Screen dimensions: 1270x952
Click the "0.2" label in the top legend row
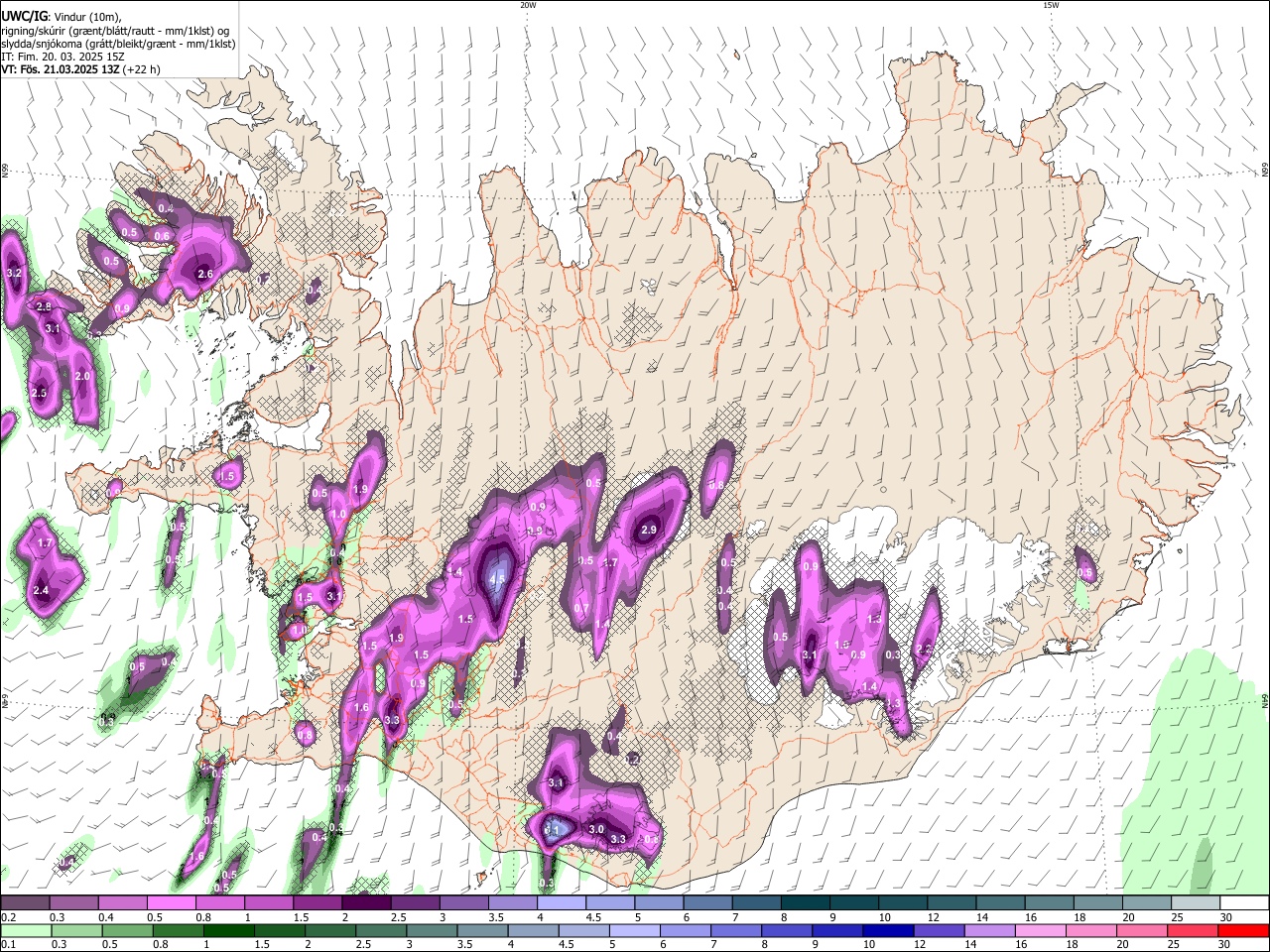click(9, 917)
